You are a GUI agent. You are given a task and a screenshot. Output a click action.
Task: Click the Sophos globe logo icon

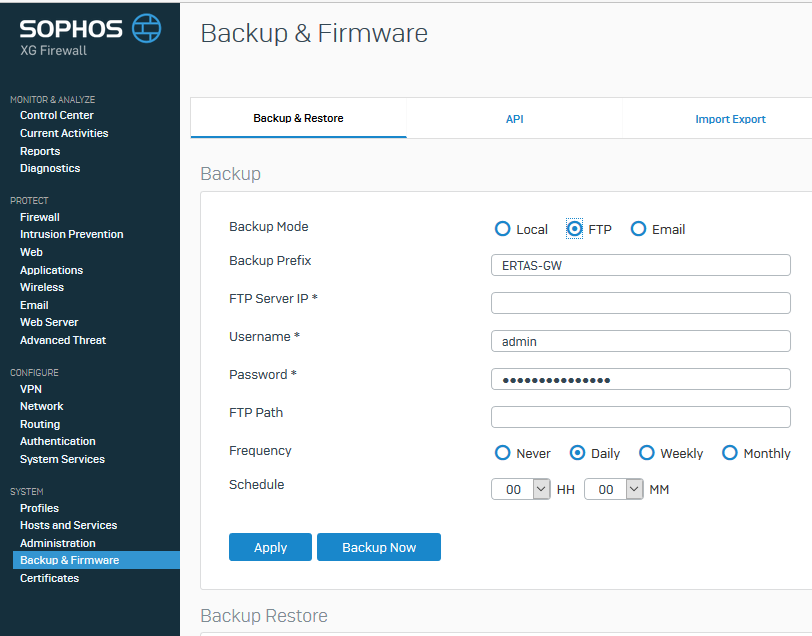(147, 28)
